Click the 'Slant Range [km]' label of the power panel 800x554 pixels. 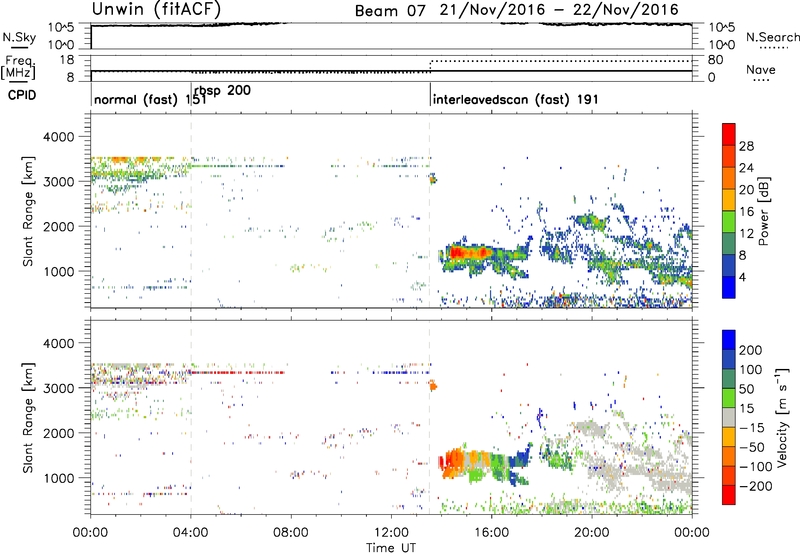[x=28, y=211]
